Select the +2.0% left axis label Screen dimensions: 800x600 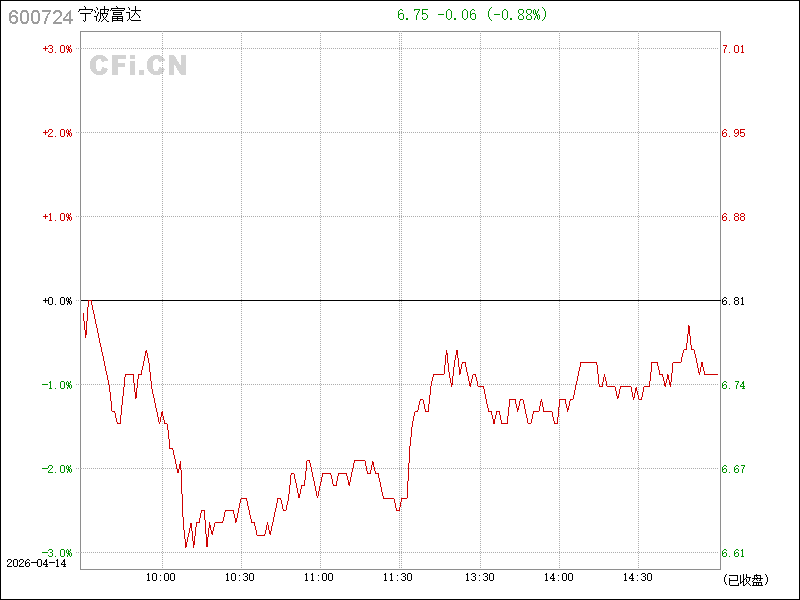click(57, 133)
